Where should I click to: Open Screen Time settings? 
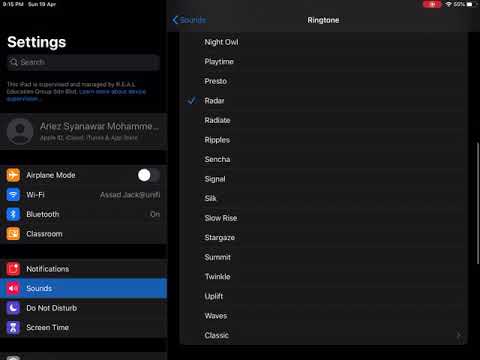83,328
